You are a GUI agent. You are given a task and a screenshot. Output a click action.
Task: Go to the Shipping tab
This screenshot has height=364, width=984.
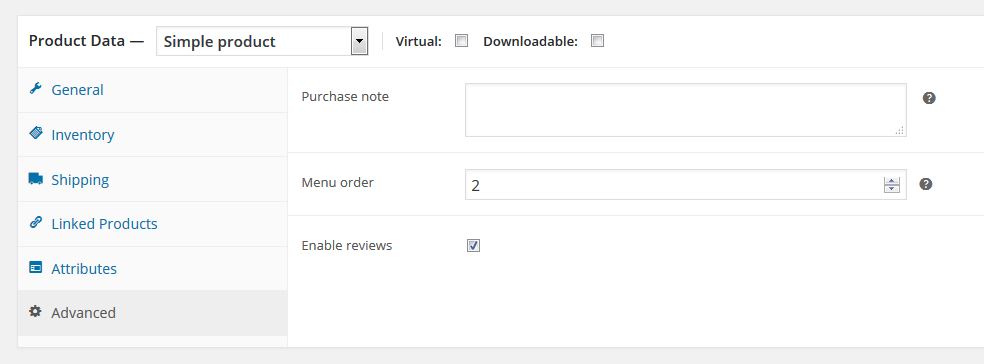(x=152, y=179)
